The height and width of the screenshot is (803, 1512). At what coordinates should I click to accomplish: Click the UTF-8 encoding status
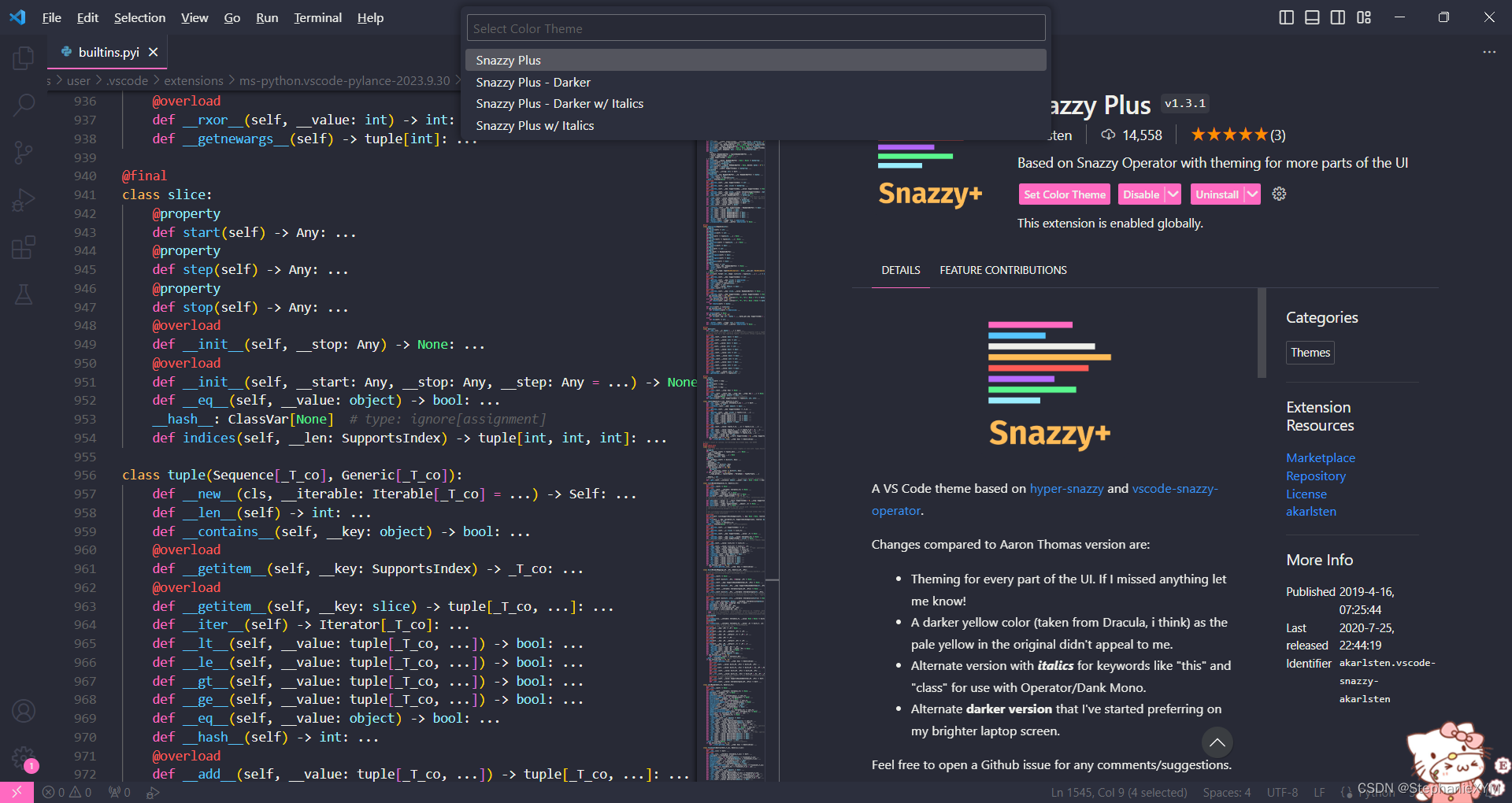[x=1282, y=793]
